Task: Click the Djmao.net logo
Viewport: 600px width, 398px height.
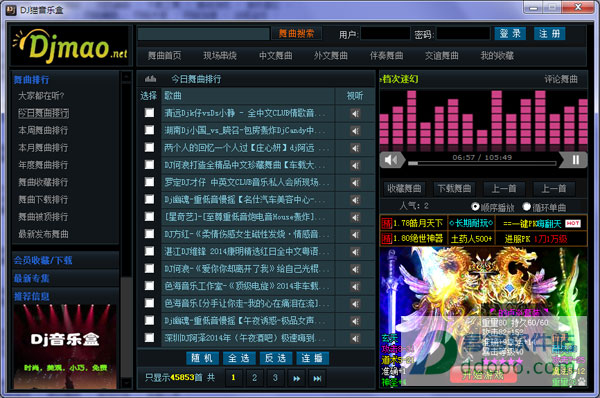Action: pos(71,47)
